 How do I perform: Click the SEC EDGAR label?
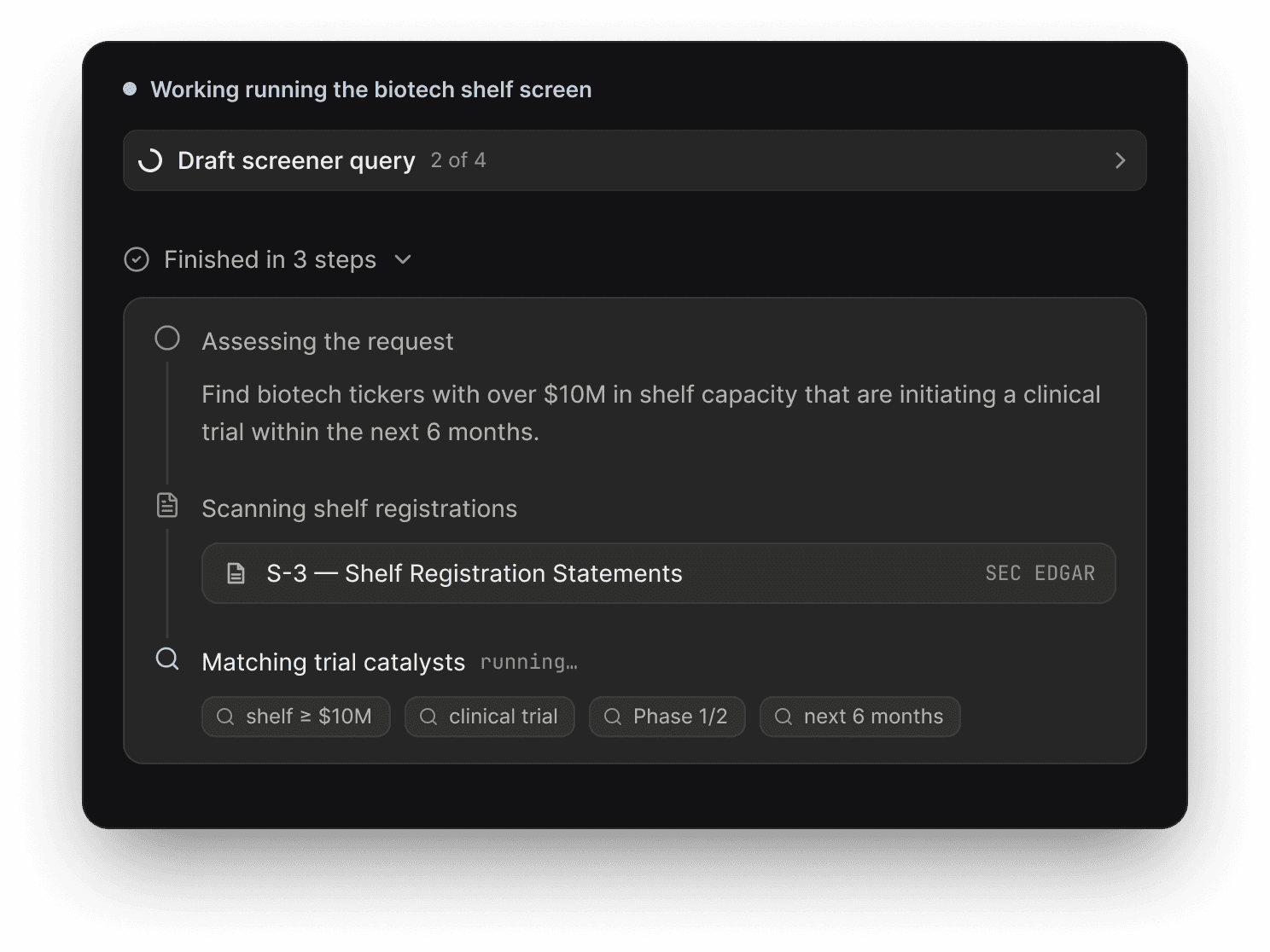coord(1040,573)
